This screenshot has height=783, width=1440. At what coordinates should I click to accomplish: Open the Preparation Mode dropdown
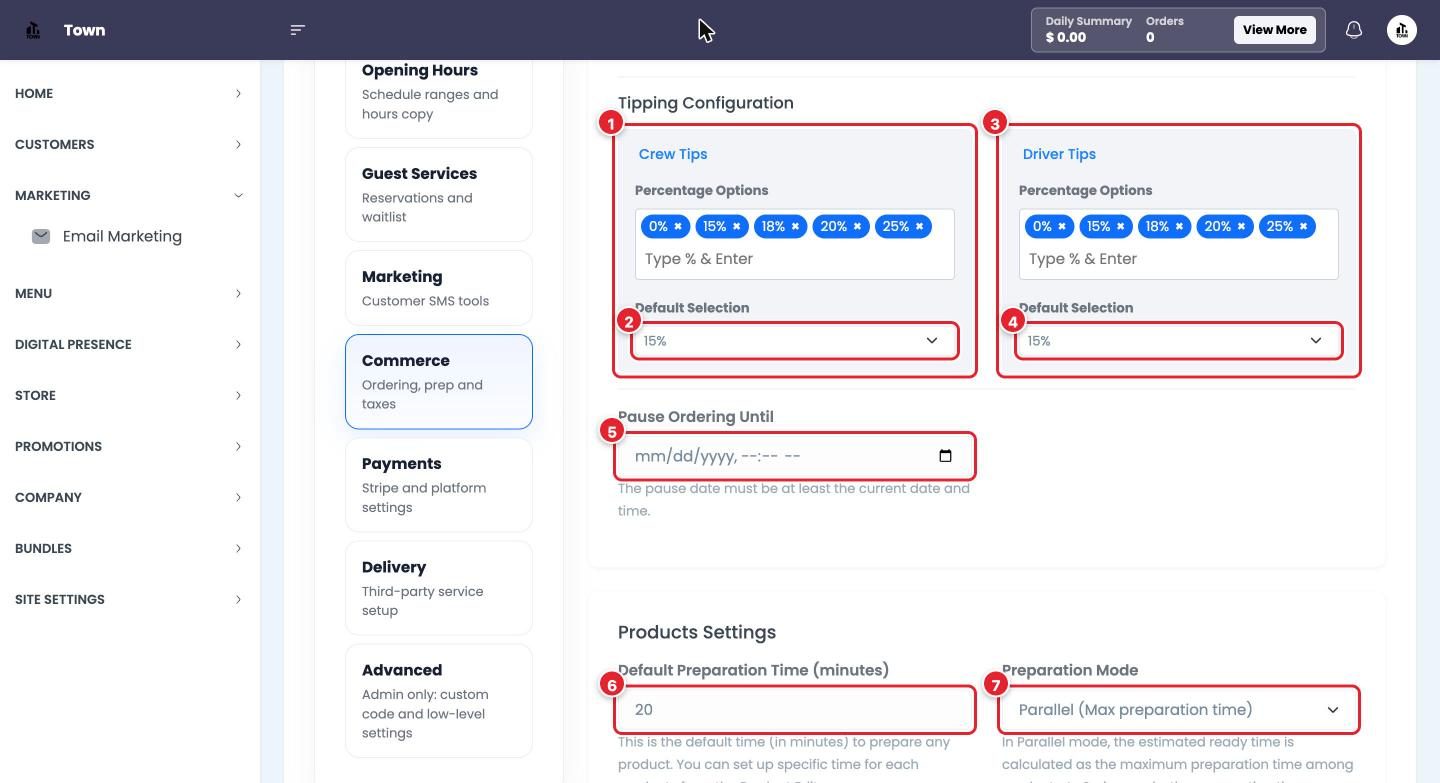pos(1179,710)
